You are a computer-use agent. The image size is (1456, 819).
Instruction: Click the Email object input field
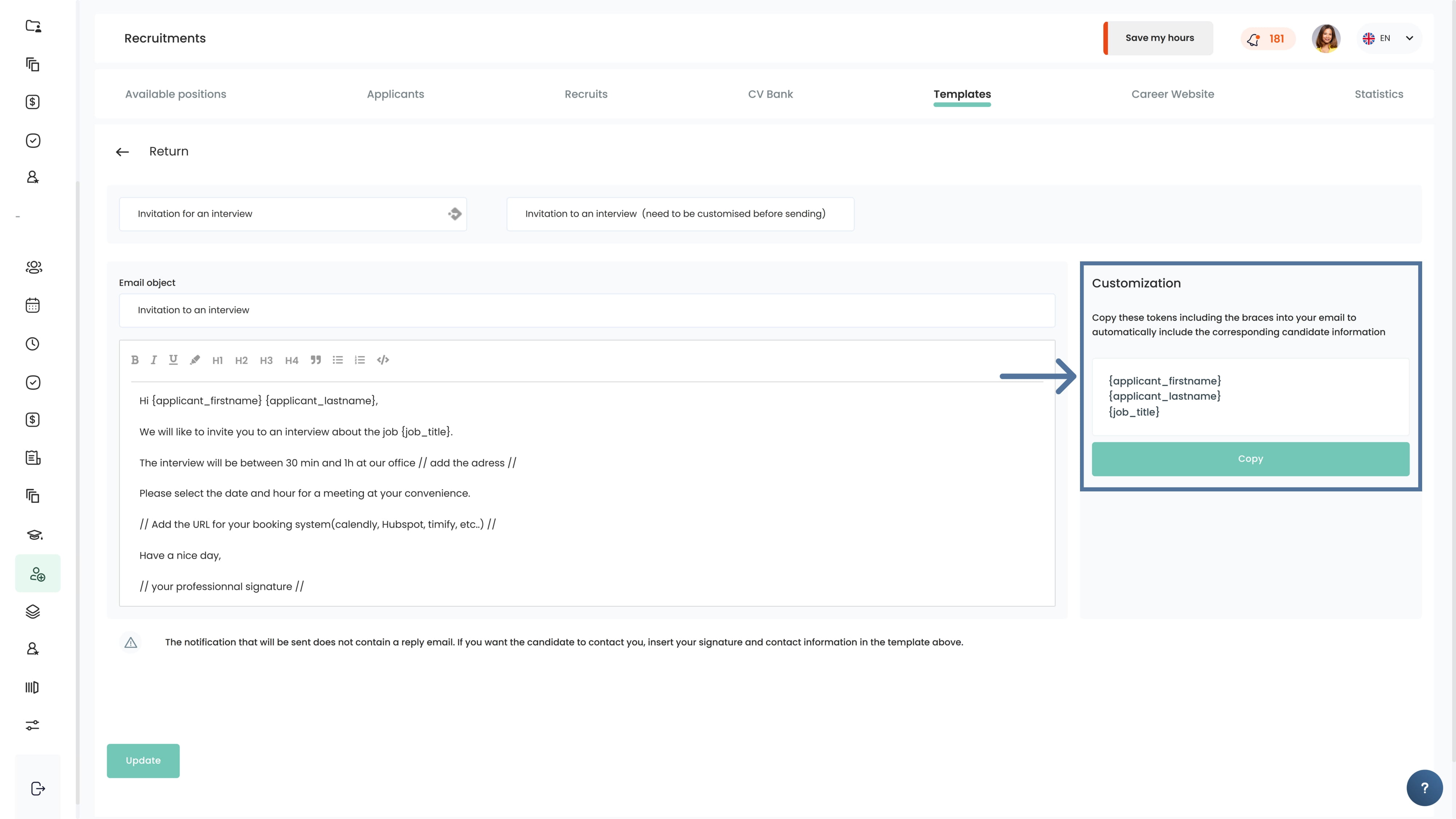(x=587, y=310)
